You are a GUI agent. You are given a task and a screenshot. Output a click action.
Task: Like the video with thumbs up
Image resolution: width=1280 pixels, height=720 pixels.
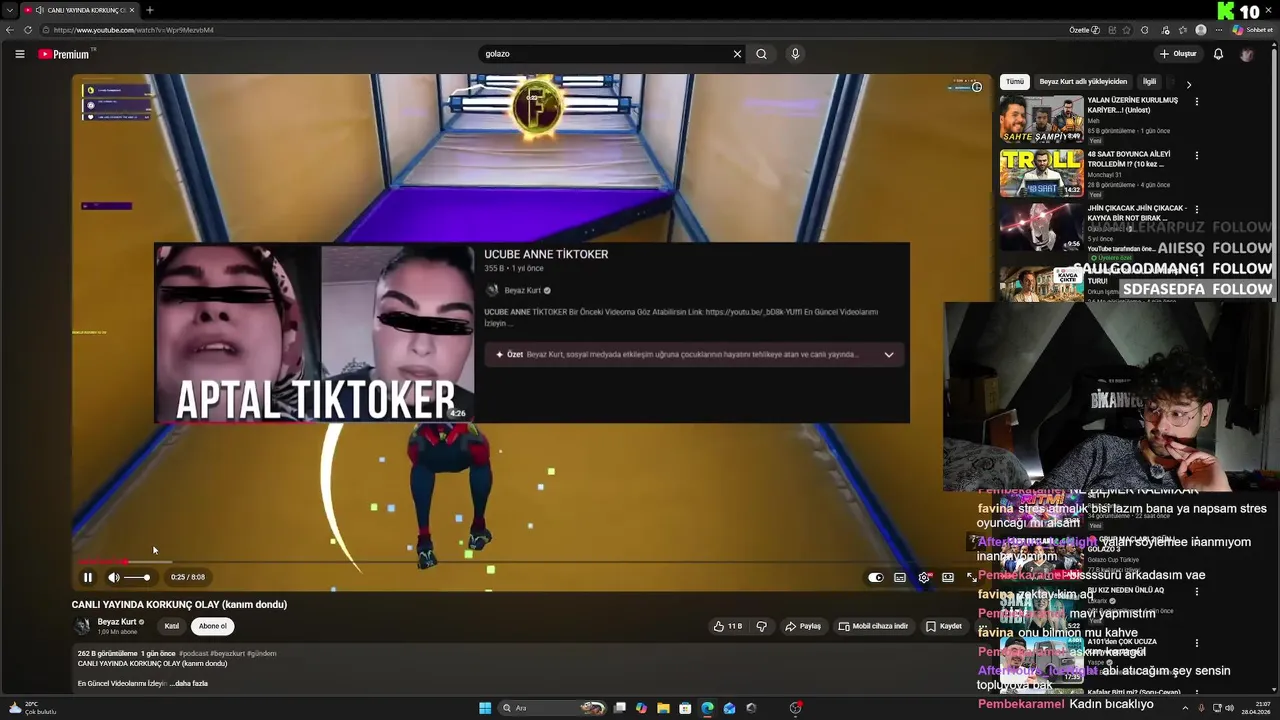tap(727, 626)
